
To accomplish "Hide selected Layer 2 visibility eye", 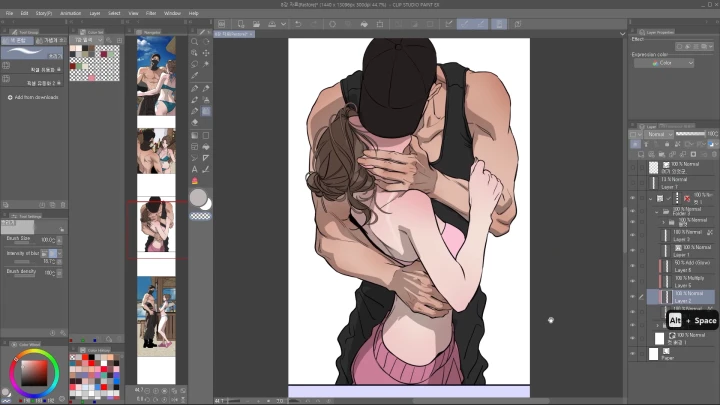I will 633,297.
